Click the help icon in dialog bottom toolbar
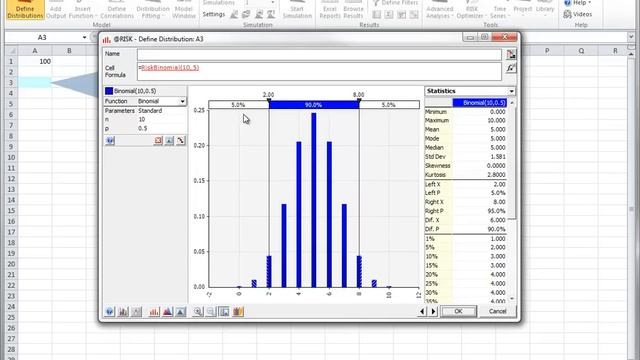 pos(109,312)
